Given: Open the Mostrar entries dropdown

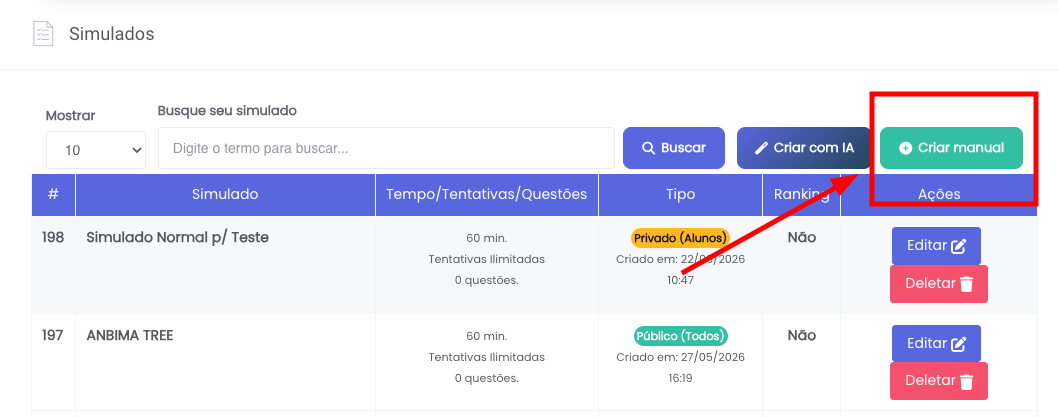Looking at the screenshot, I should point(96,150).
